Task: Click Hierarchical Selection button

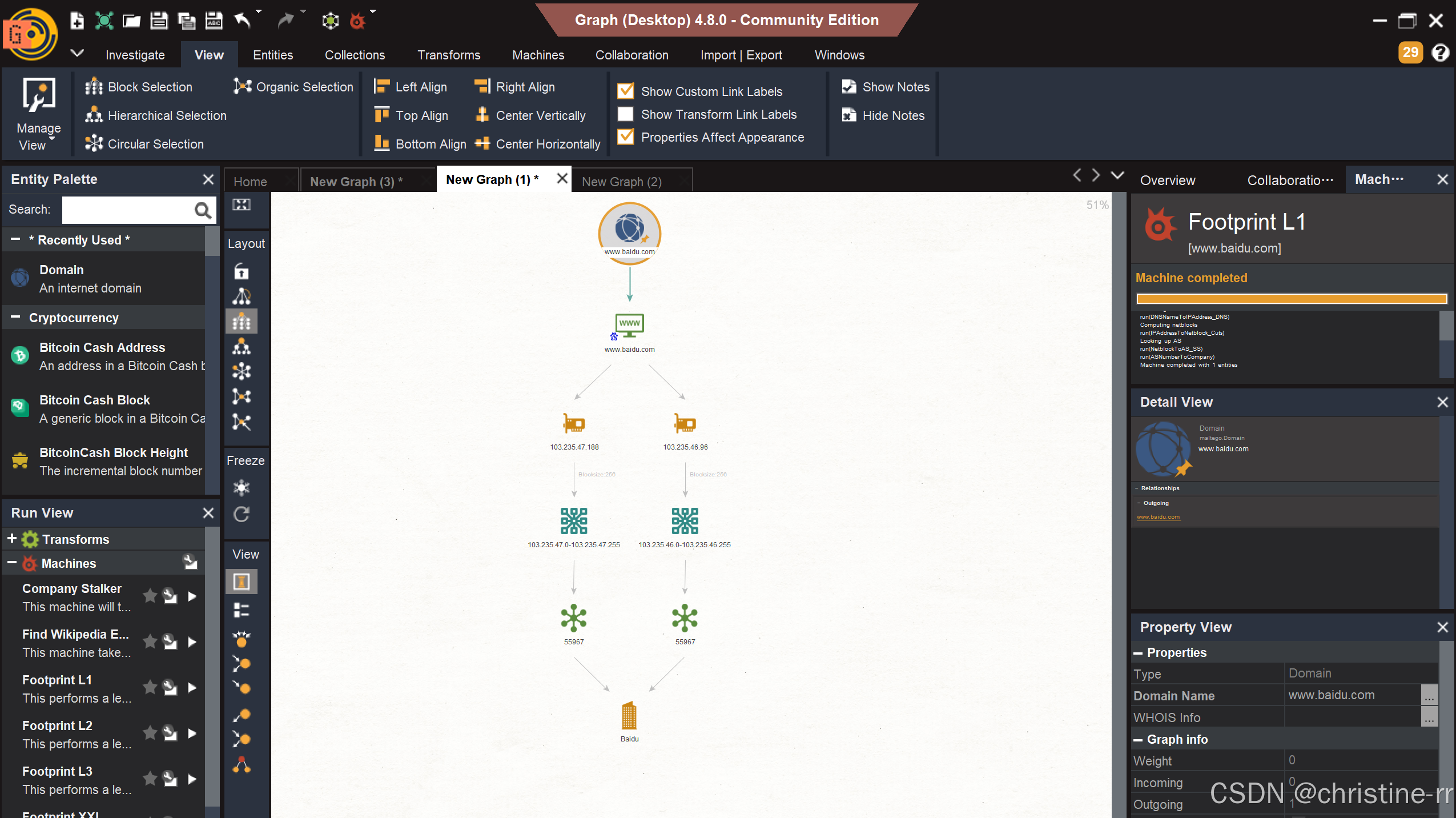Action: click(156, 115)
